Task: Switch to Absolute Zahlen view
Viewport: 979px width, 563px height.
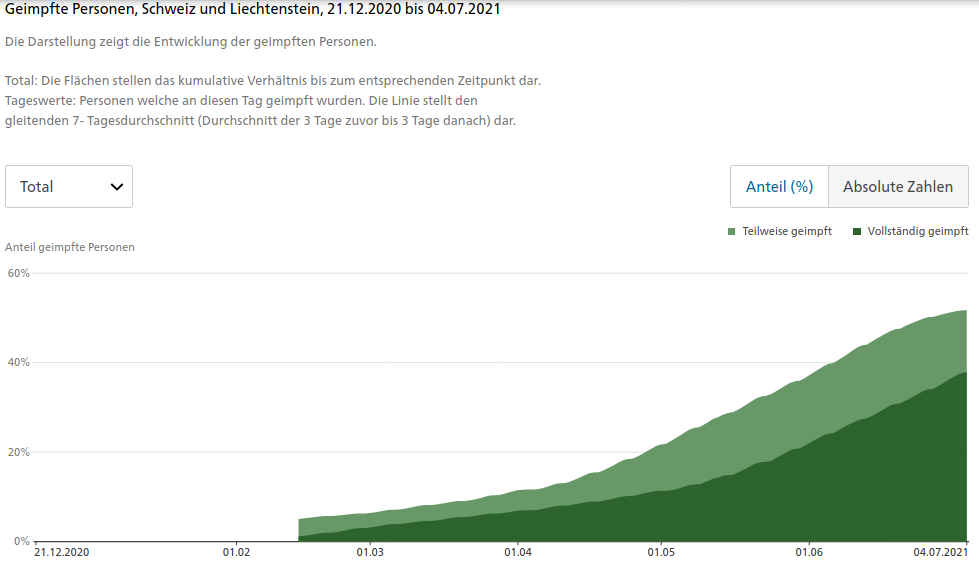Action: 898,187
